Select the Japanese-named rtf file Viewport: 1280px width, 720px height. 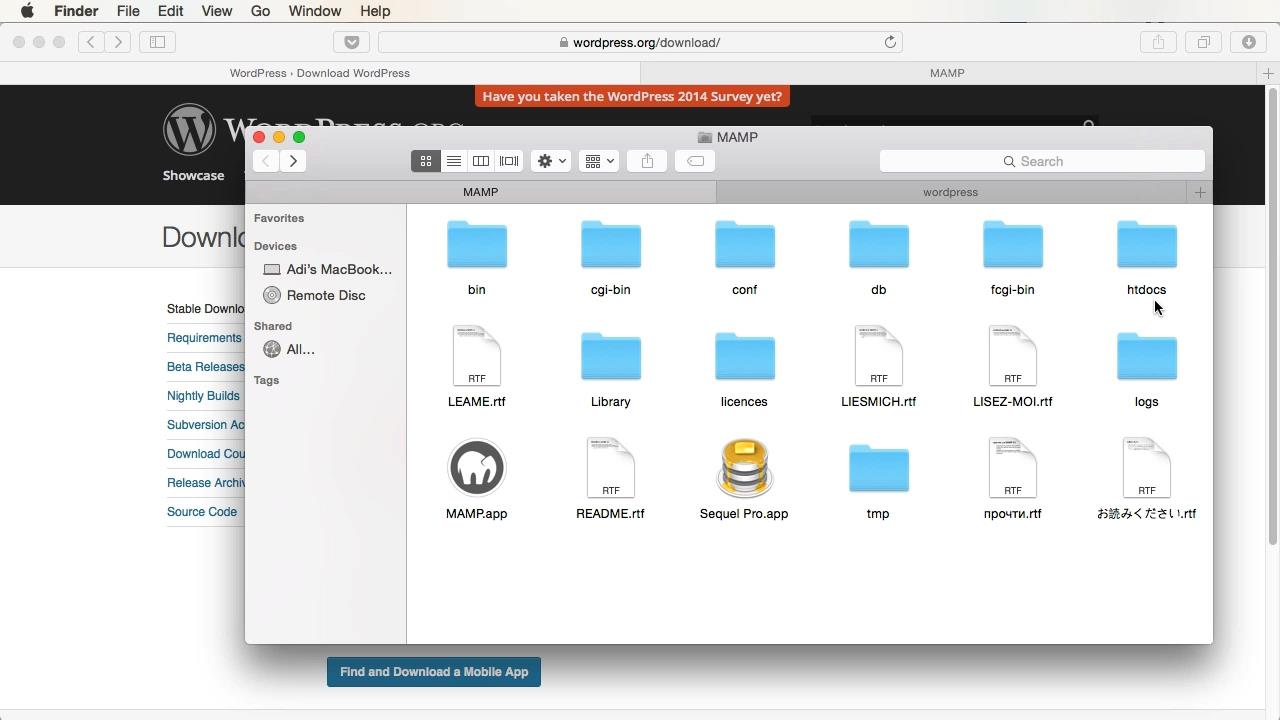(x=1147, y=468)
